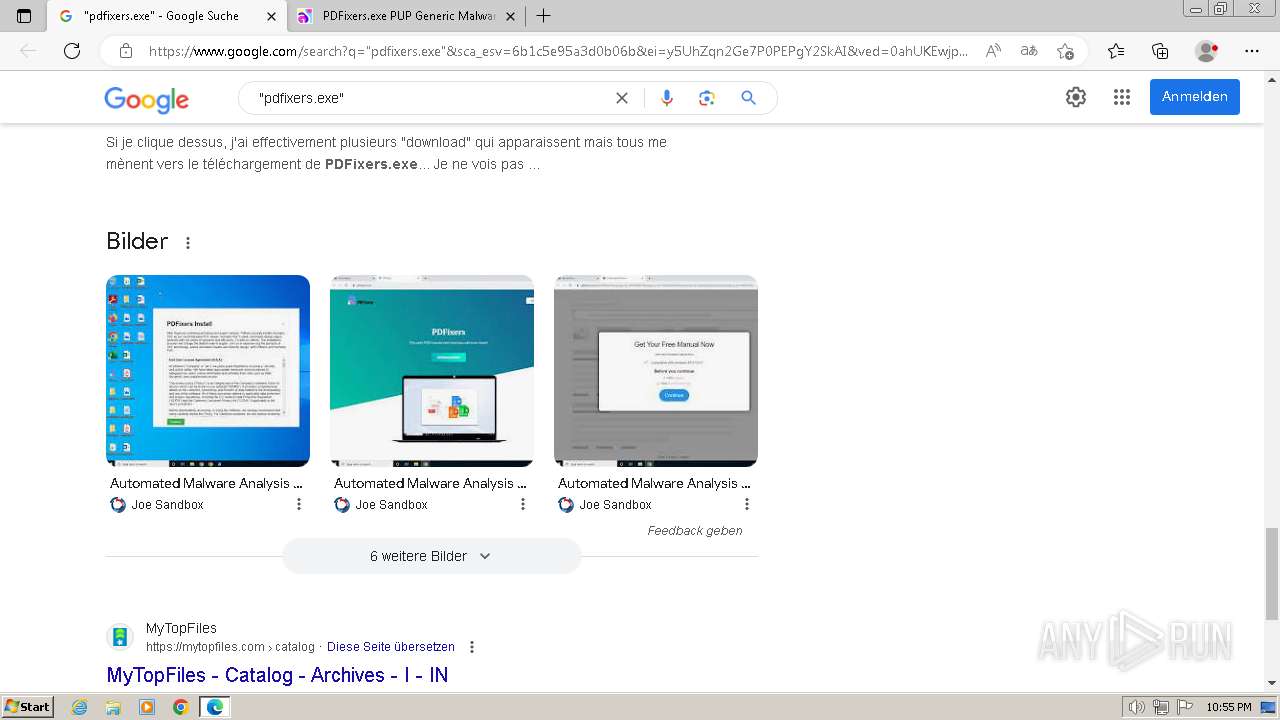Open media player from taskbar
The height and width of the screenshot is (720, 1280).
pyautogui.click(x=147, y=707)
